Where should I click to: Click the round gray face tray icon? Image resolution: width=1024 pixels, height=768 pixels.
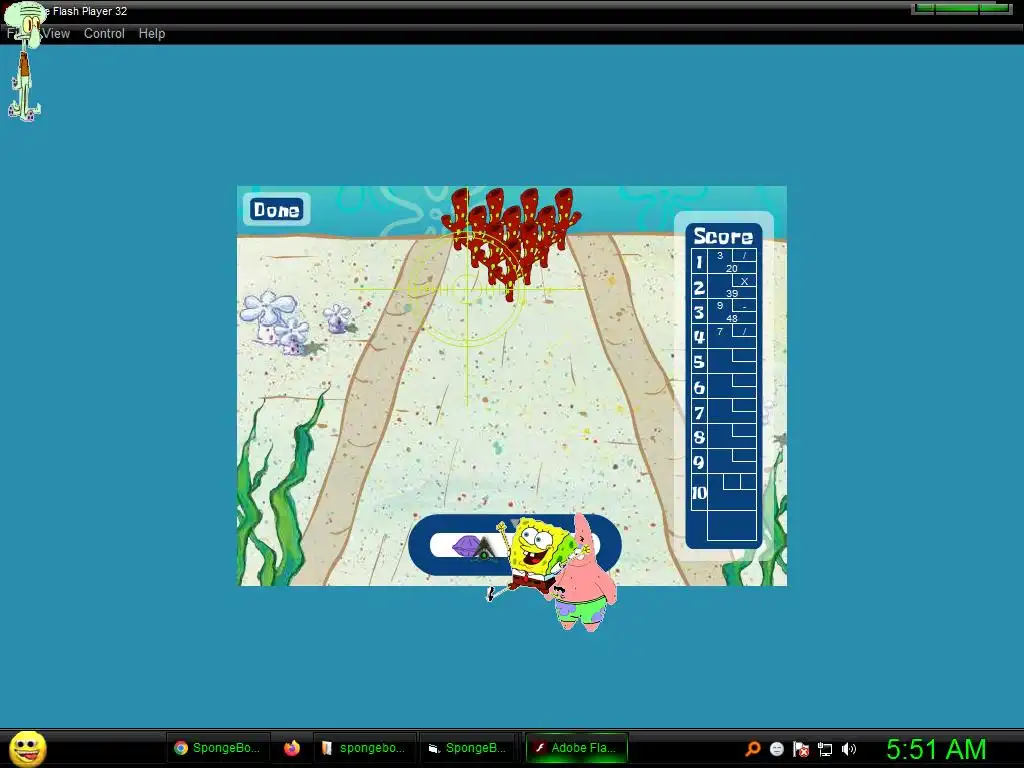pos(776,749)
